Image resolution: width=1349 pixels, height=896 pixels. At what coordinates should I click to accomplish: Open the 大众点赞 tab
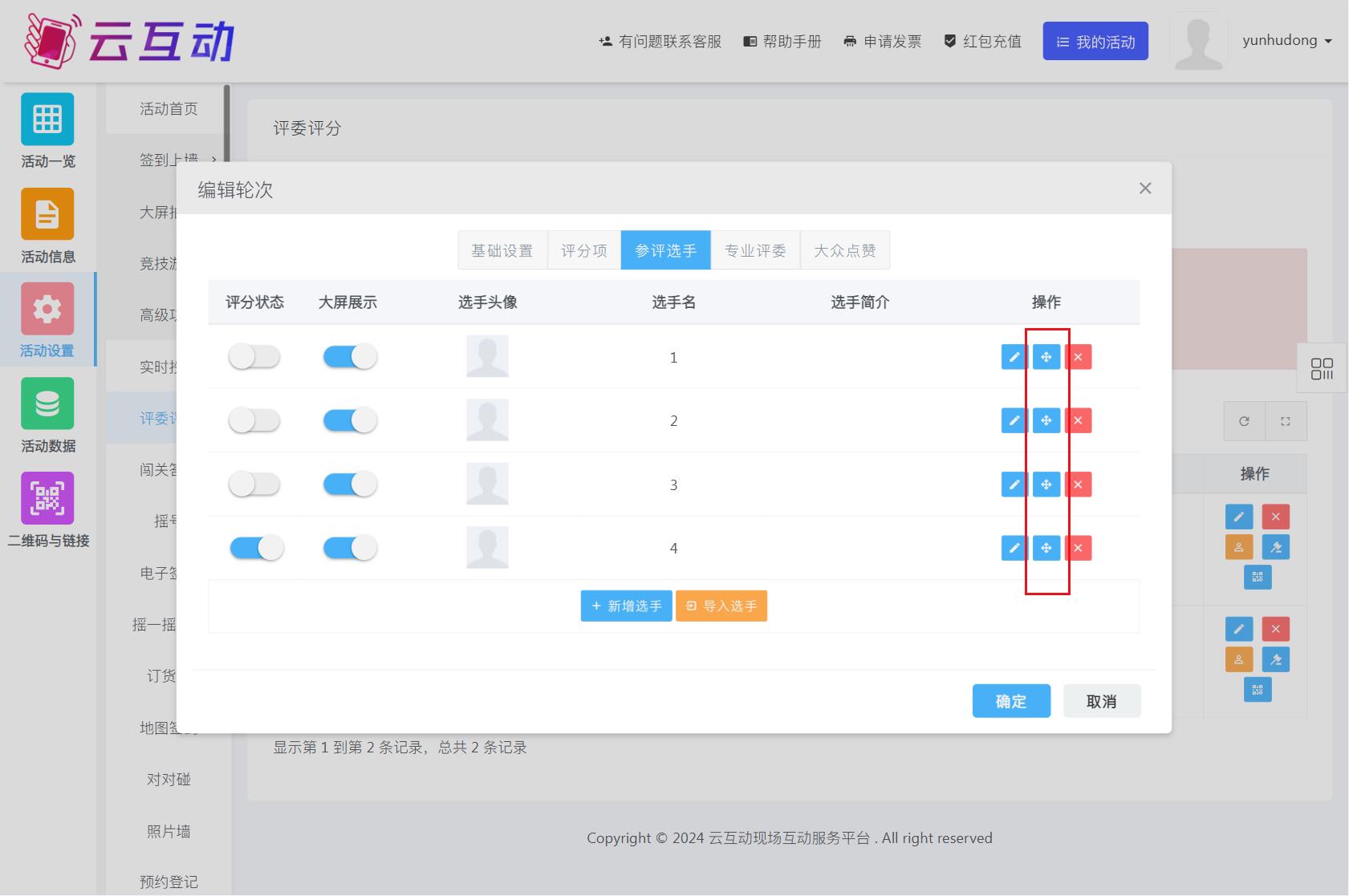[844, 249]
